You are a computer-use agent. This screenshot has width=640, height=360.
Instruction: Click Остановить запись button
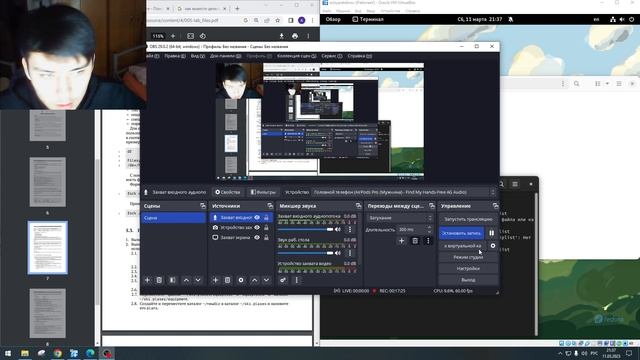coord(462,233)
